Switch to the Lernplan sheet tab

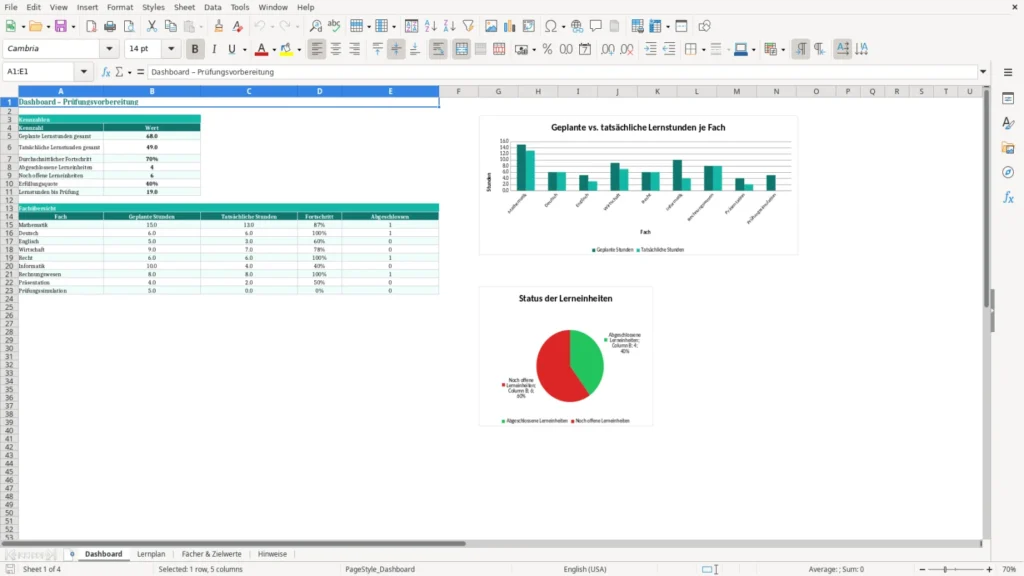coord(151,554)
